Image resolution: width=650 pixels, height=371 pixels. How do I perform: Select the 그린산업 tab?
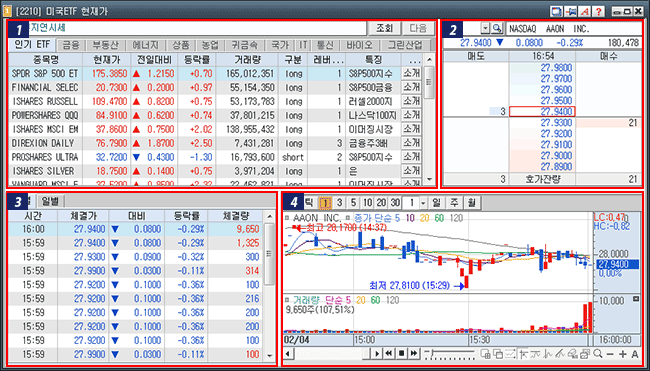pyautogui.click(x=405, y=45)
